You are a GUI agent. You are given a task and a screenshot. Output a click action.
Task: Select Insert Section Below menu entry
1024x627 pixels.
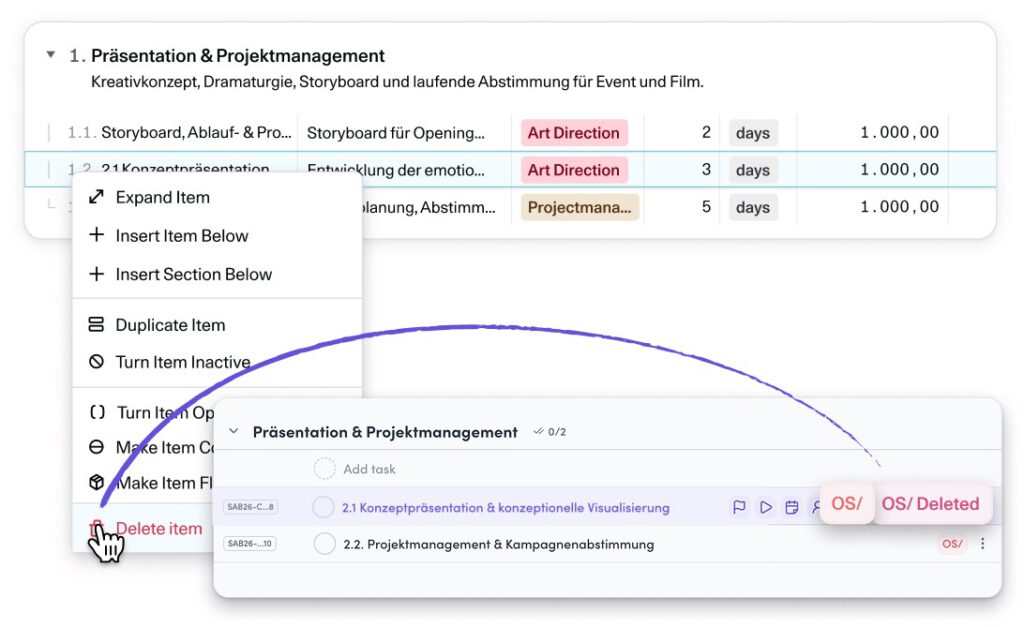tap(193, 274)
